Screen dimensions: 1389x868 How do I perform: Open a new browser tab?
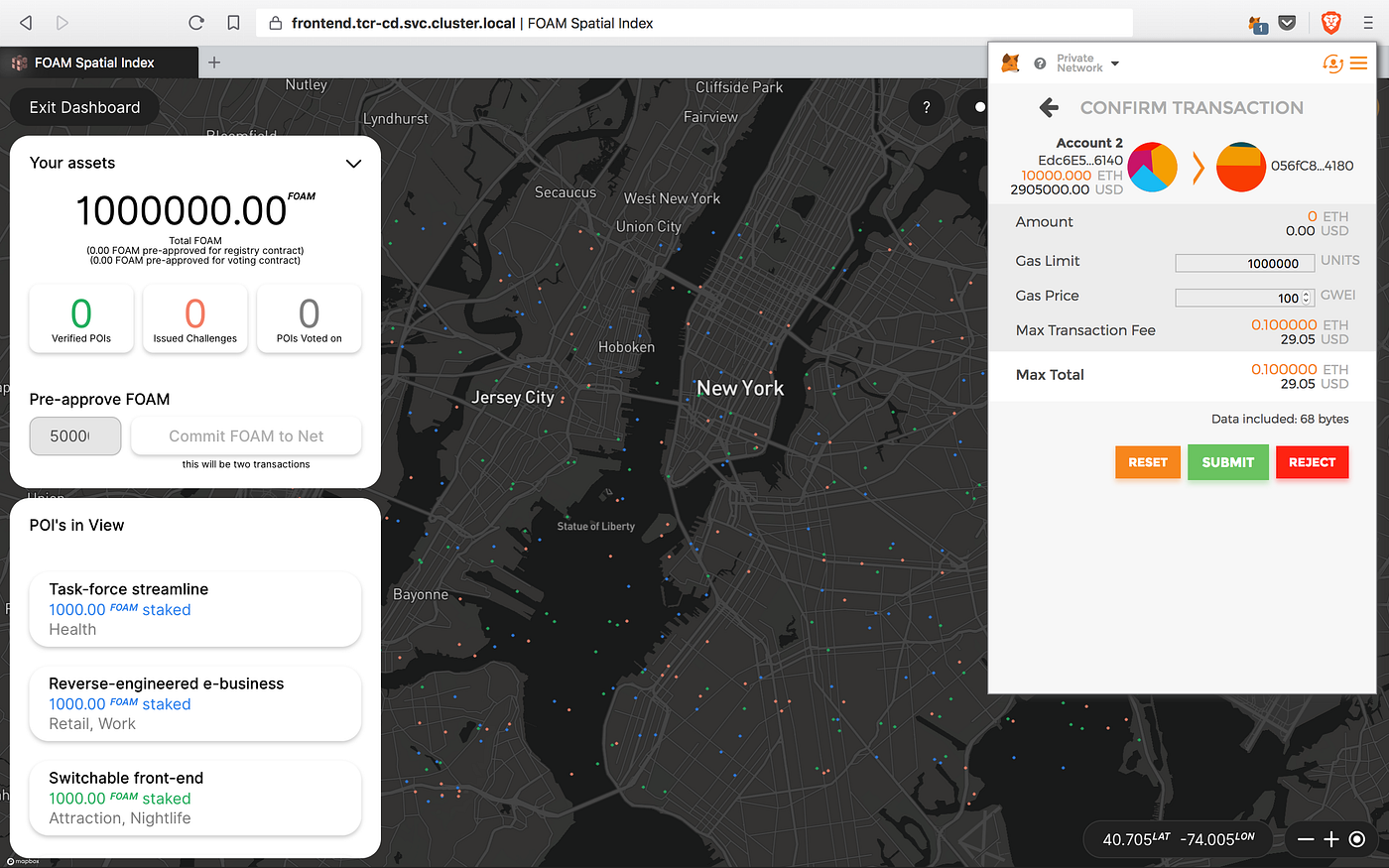point(214,62)
